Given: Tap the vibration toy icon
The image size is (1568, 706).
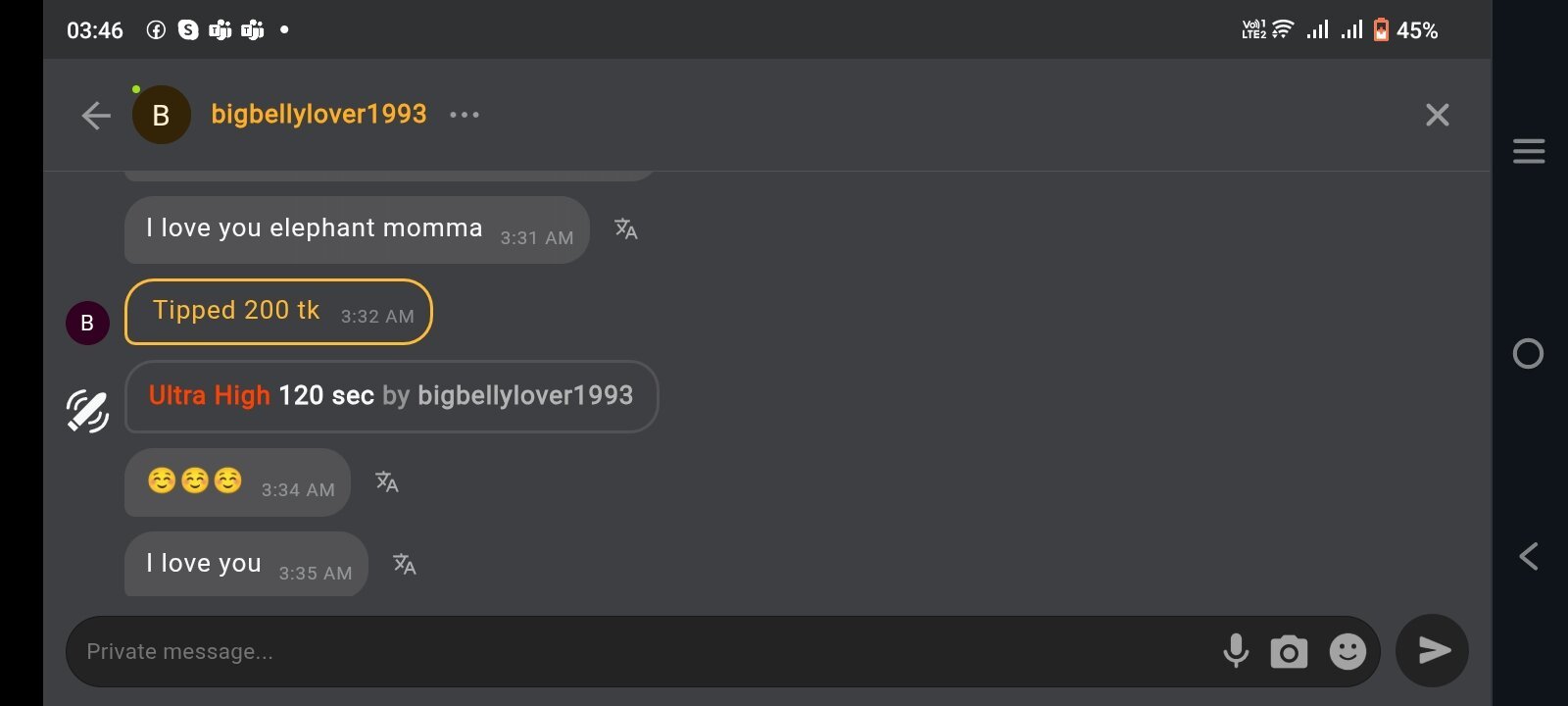Looking at the screenshot, I should pos(87,411).
